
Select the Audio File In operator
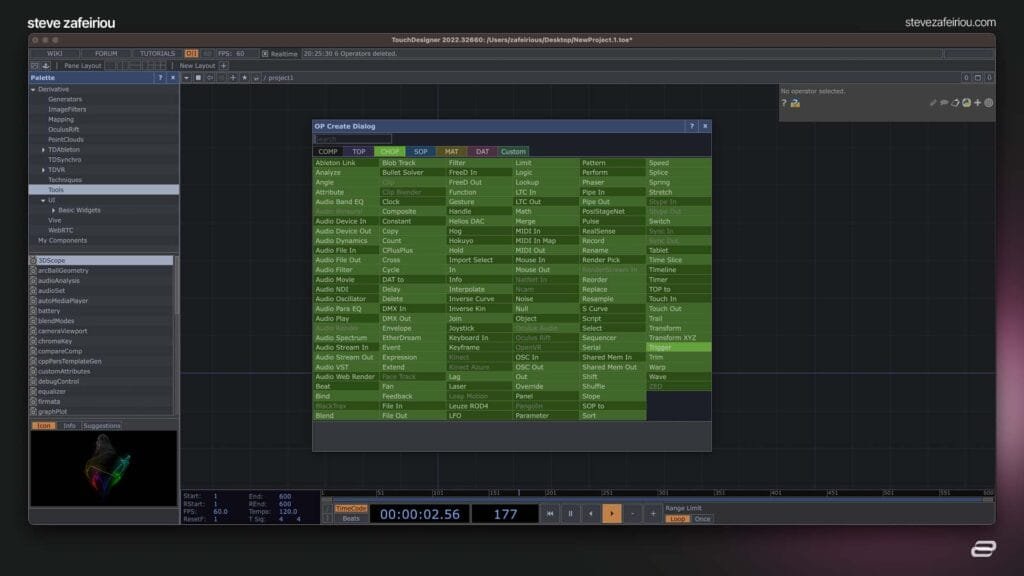(x=345, y=250)
